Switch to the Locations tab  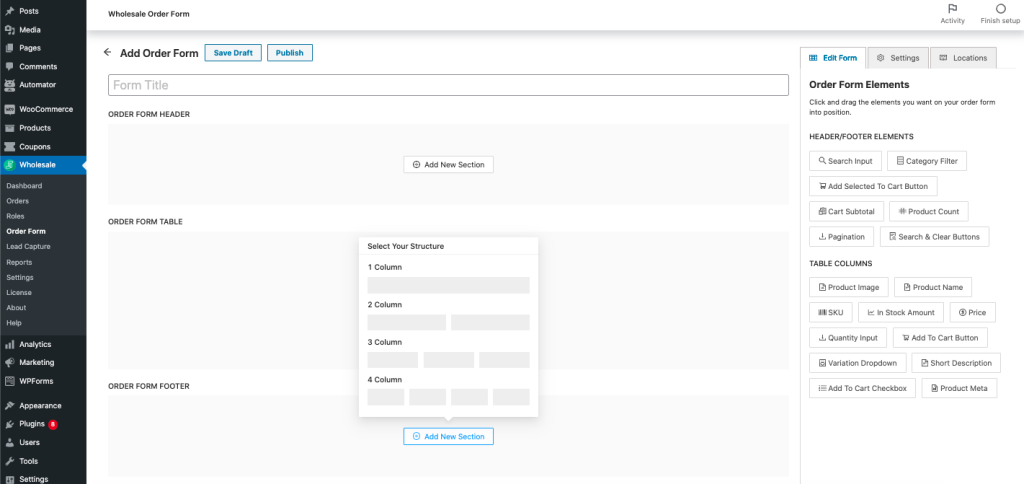coord(962,58)
